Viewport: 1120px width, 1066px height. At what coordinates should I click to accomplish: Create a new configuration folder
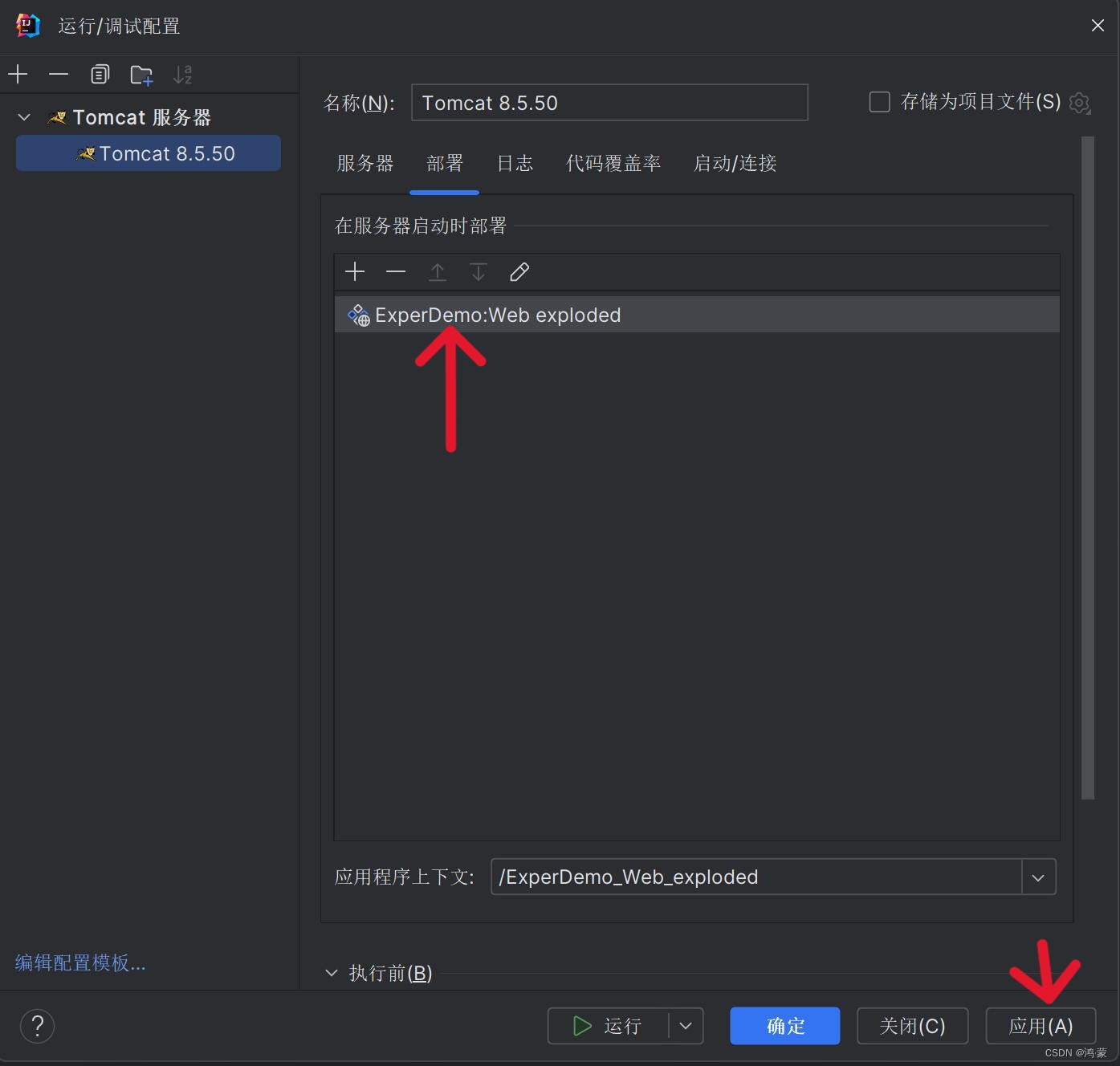141,75
